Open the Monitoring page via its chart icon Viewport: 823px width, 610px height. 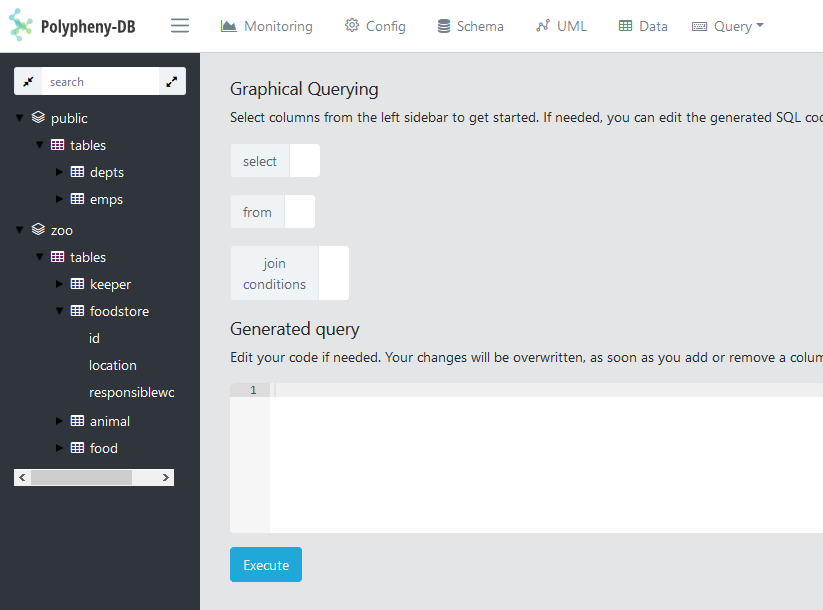click(230, 26)
